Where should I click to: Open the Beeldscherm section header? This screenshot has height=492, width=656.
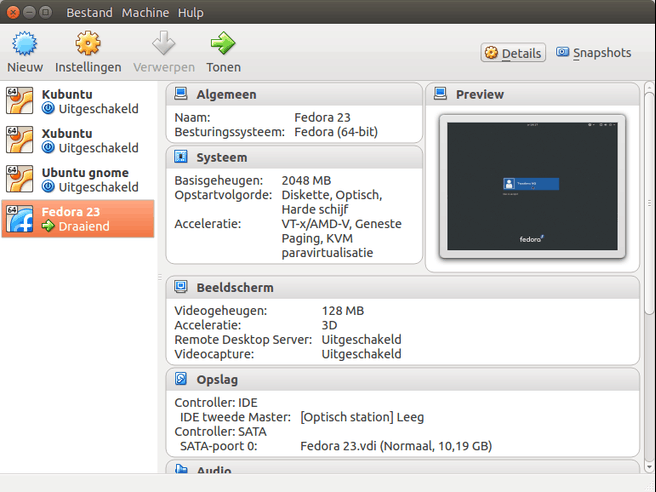click(x=402, y=287)
